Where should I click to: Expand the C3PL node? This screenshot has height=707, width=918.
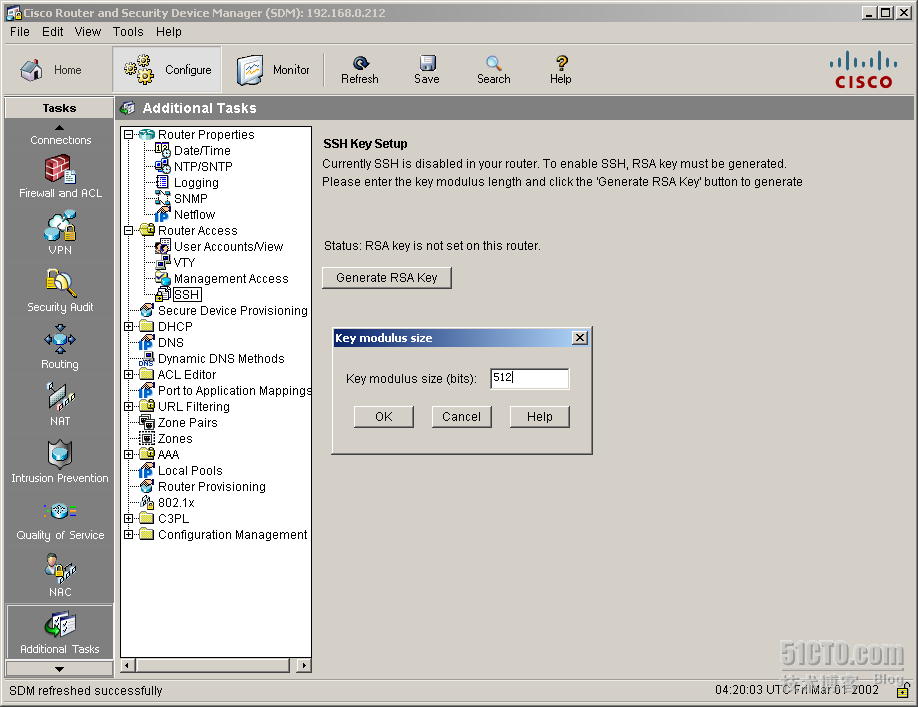pos(129,519)
